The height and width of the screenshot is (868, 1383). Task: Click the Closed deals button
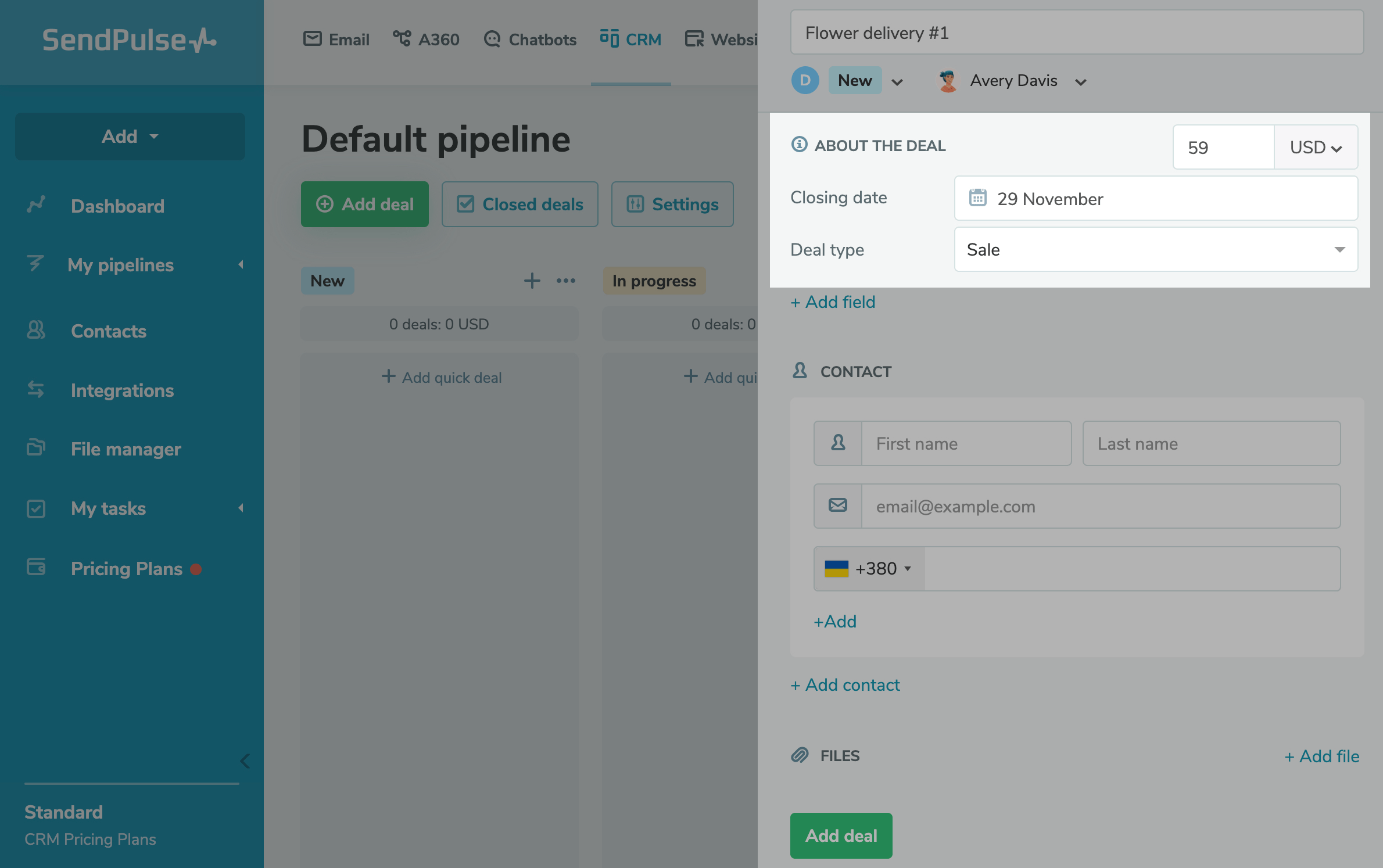(519, 205)
